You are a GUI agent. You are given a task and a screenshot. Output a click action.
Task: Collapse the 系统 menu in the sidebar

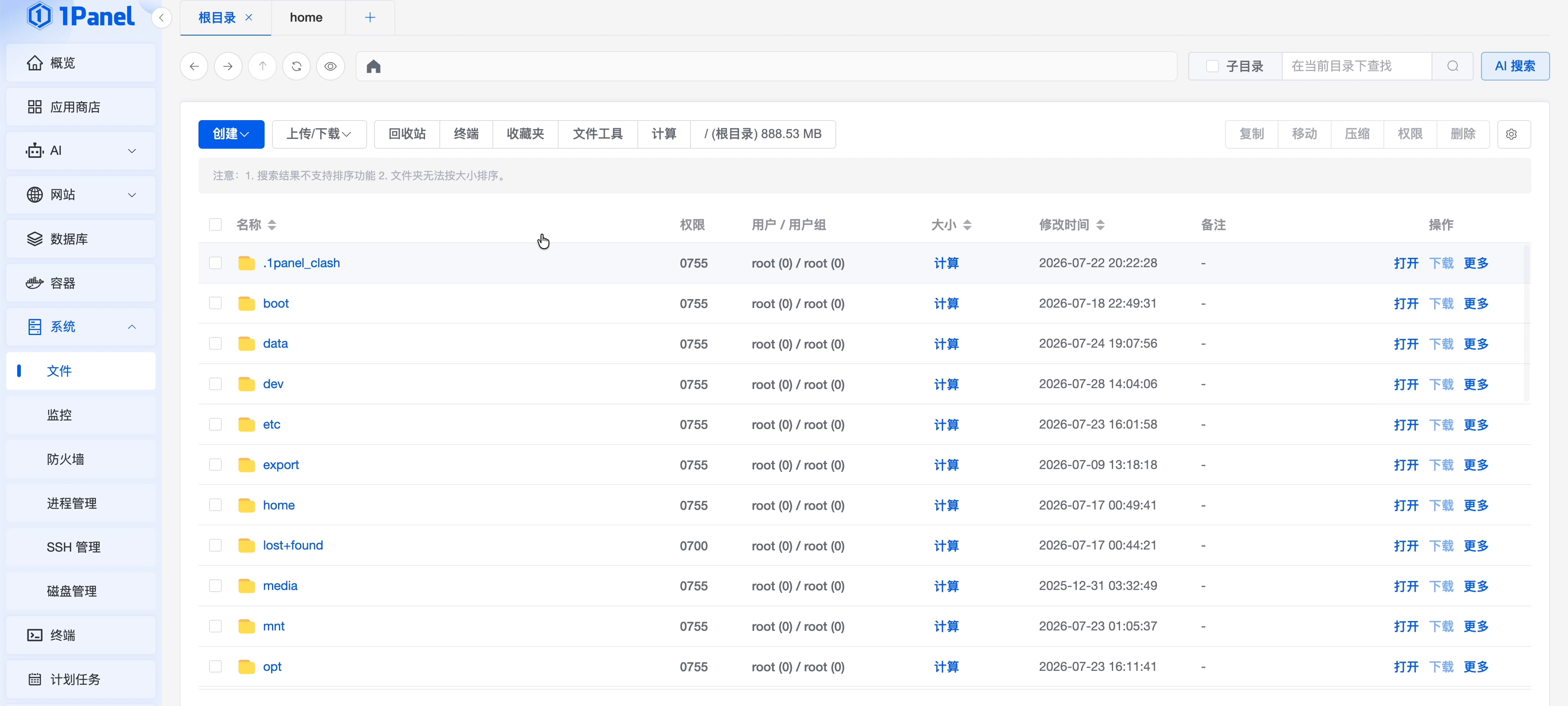pos(81,327)
